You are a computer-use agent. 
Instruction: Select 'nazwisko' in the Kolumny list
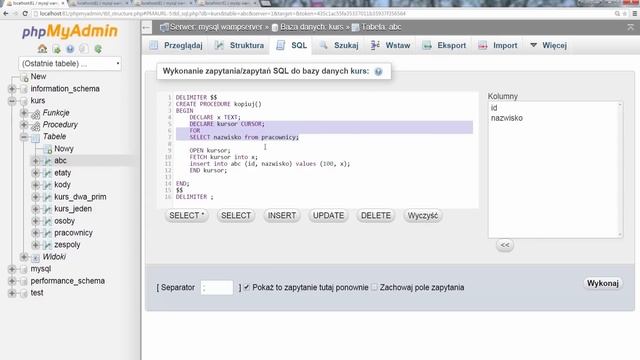click(507, 118)
